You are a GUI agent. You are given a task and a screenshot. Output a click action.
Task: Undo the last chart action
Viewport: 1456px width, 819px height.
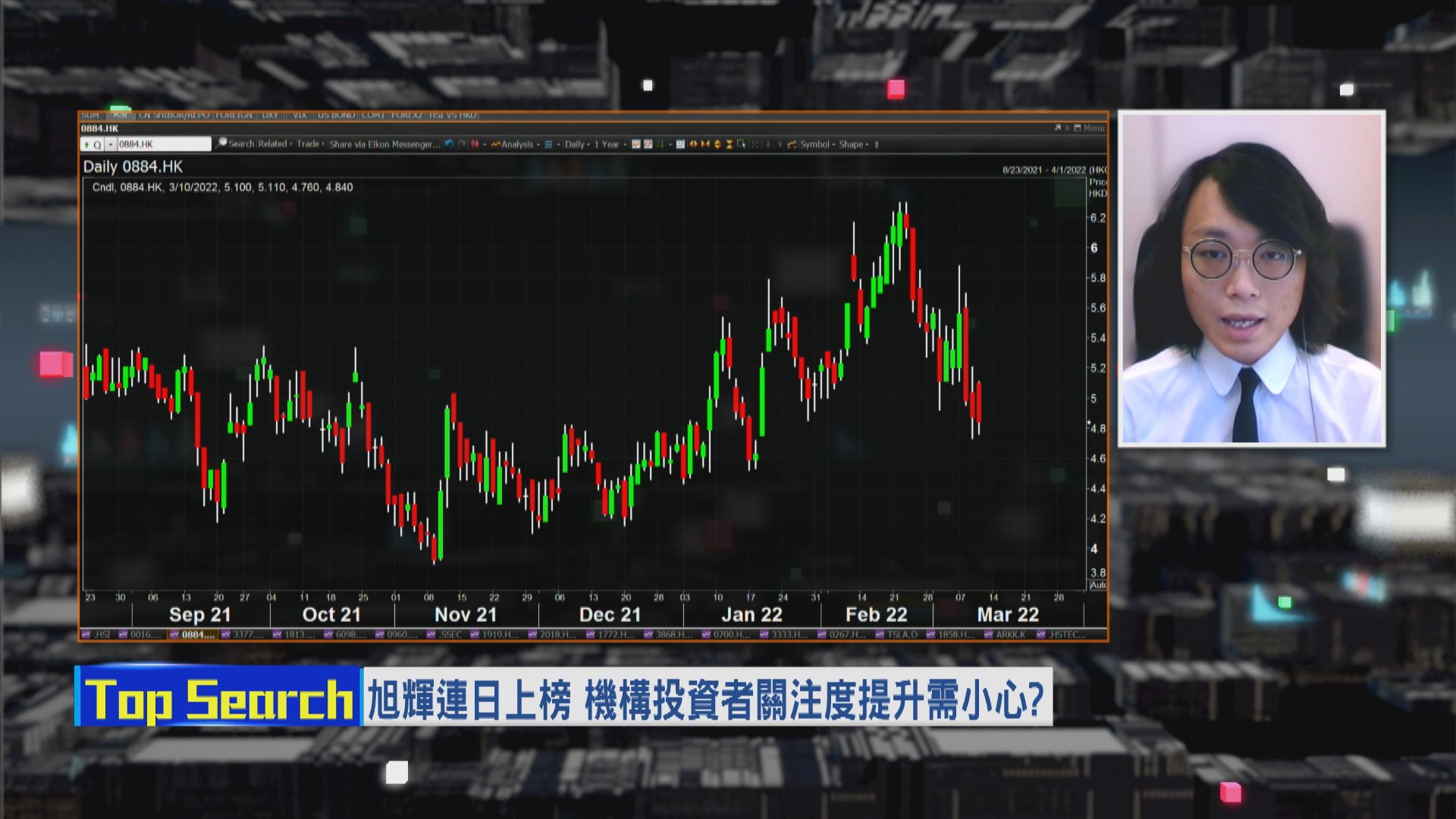tap(448, 144)
